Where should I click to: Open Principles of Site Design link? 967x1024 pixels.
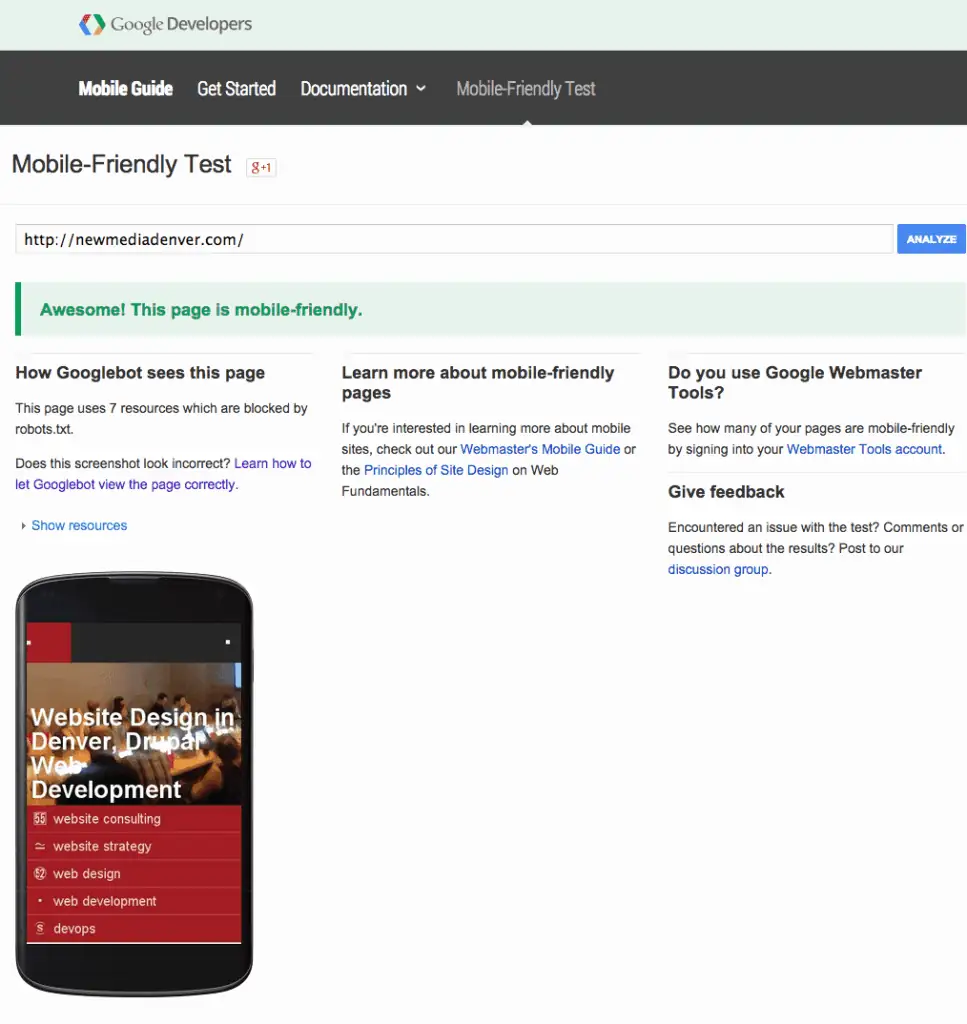tap(436, 470)
